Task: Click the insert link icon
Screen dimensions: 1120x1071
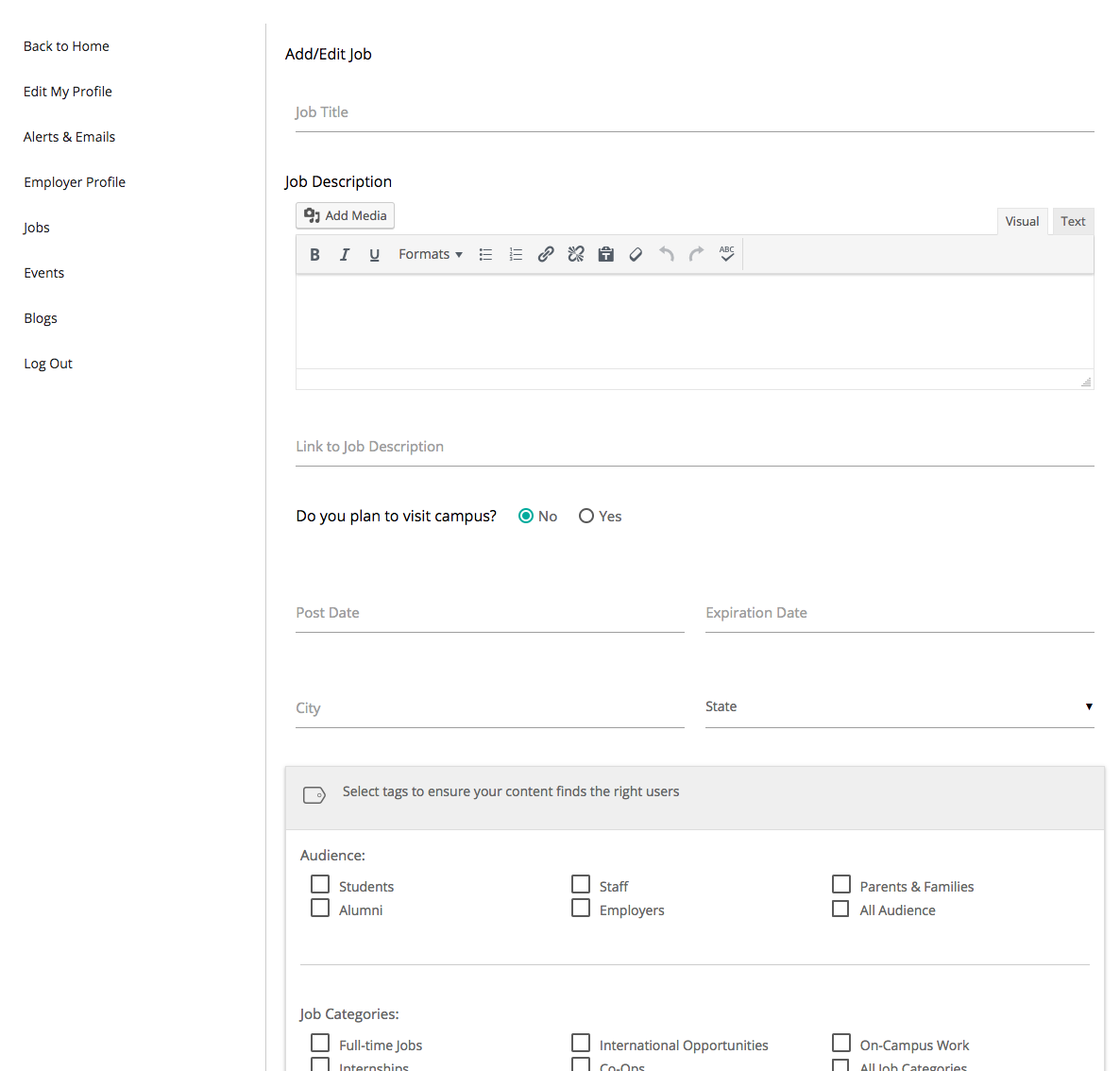Action: [x=546, y=254]
